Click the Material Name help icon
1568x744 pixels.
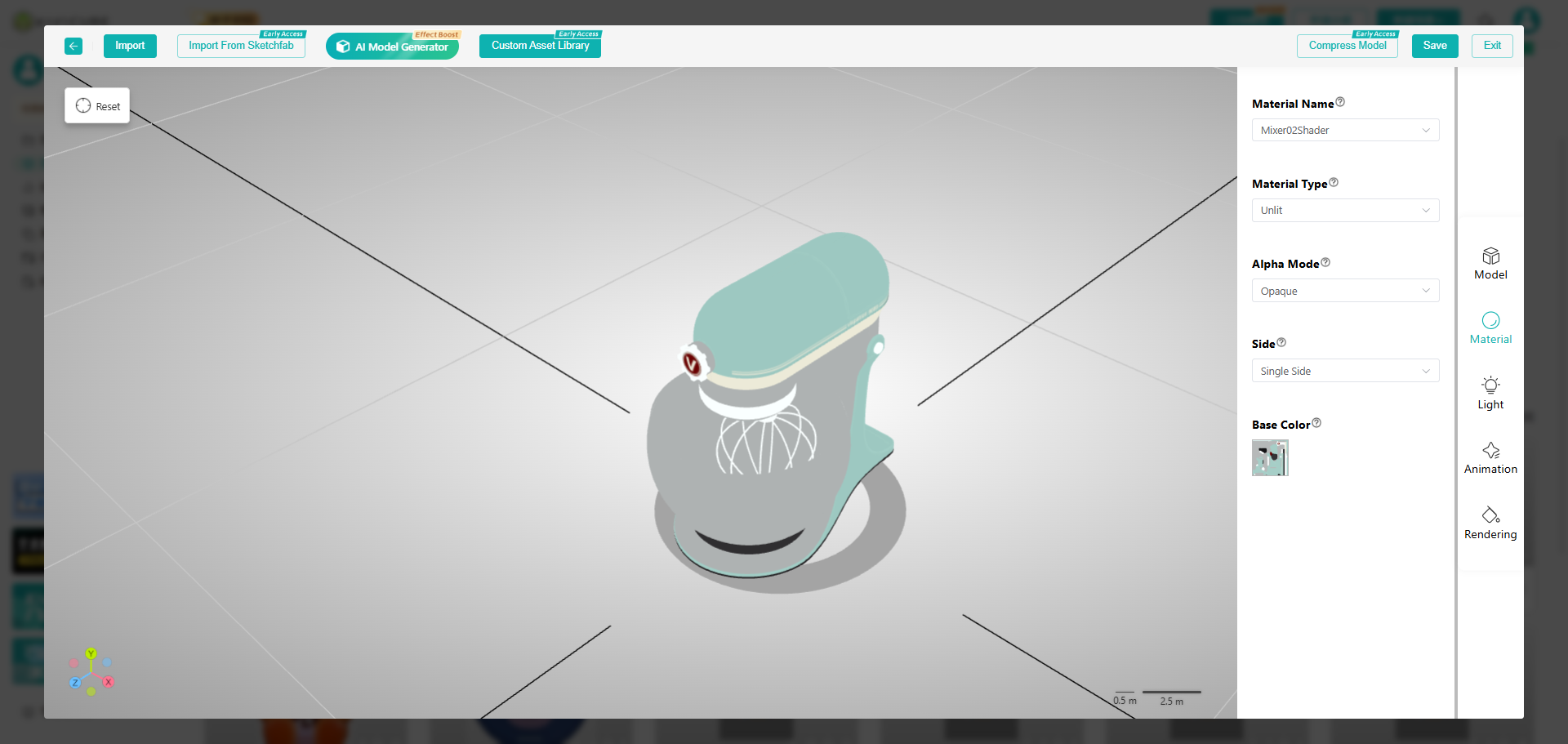tap(1340, 102)
